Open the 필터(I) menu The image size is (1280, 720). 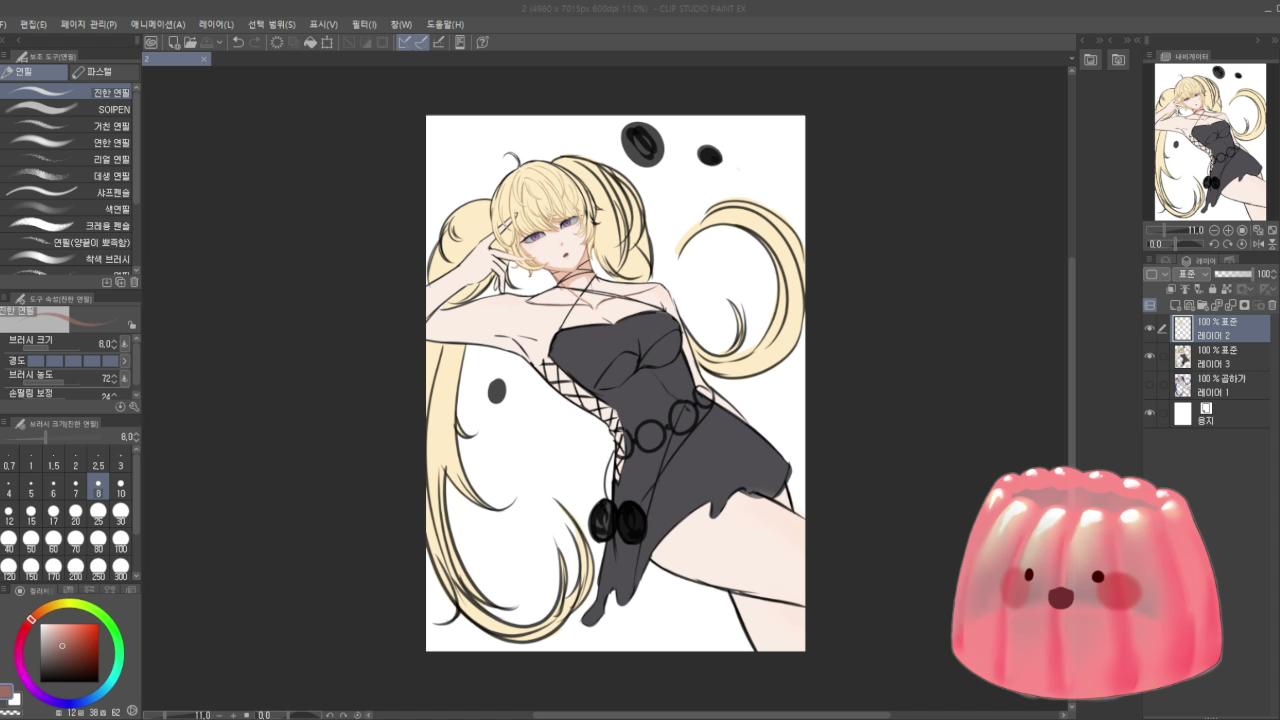coord(364,24)
